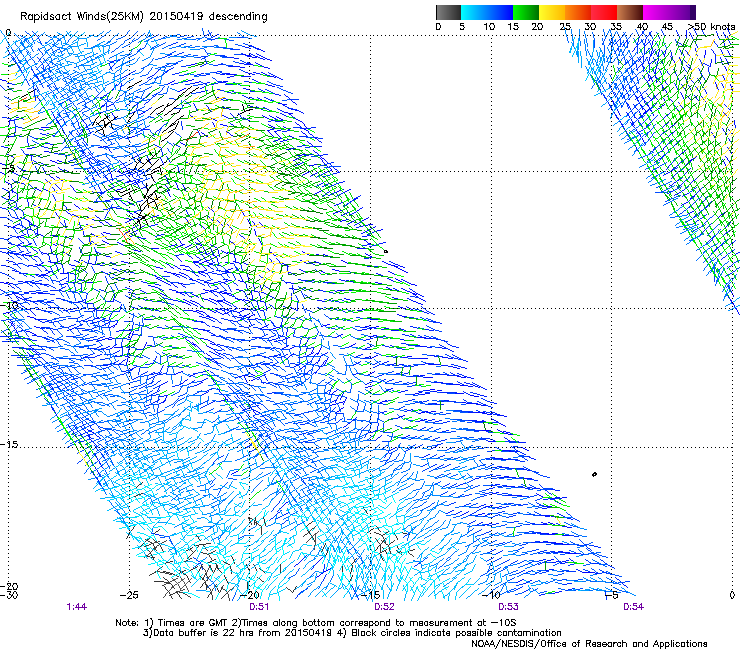Click the "-25" longitude label on bottom axis
Viewport: 740px width, 650px height.
129,595
